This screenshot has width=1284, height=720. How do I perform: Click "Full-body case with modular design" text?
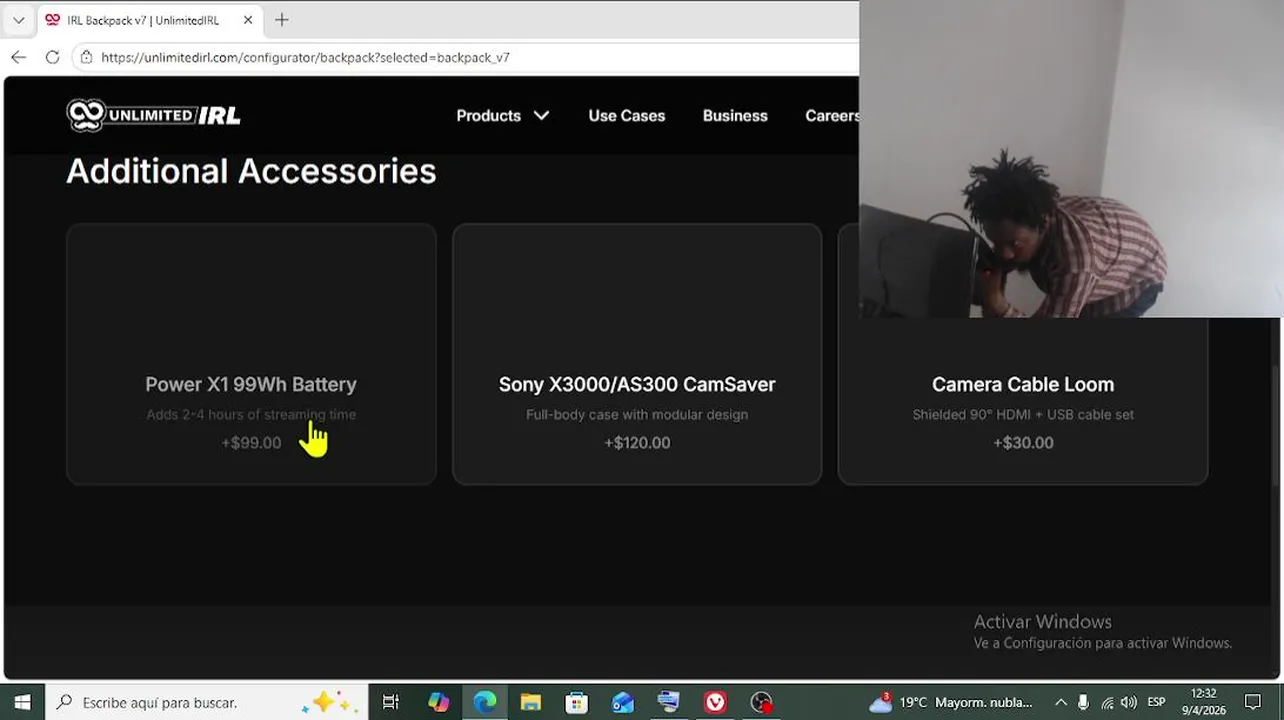[x=637, y=414]
